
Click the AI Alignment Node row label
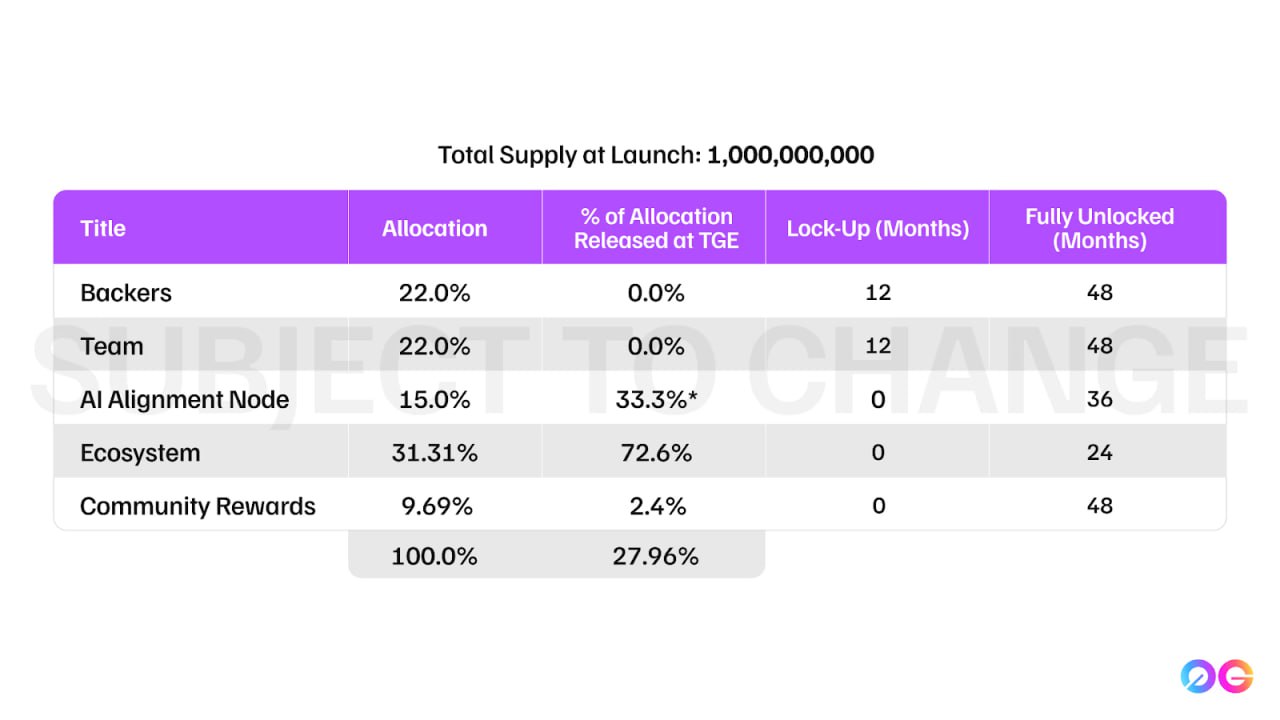pos(185,399)
